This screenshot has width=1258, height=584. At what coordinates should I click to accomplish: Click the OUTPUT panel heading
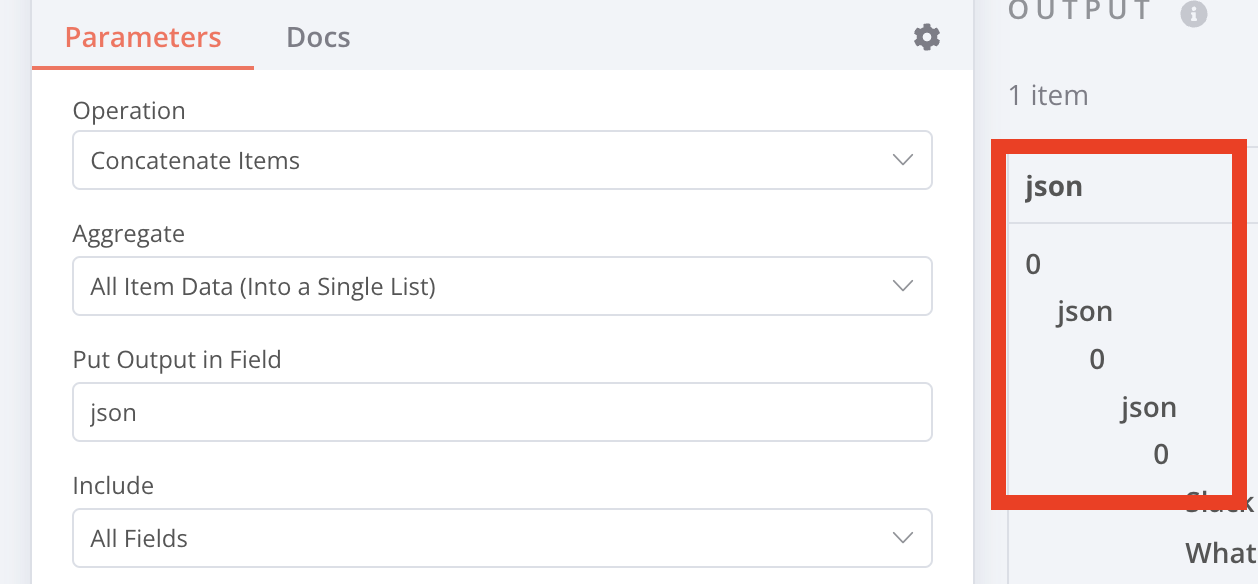click(1080, 11)
